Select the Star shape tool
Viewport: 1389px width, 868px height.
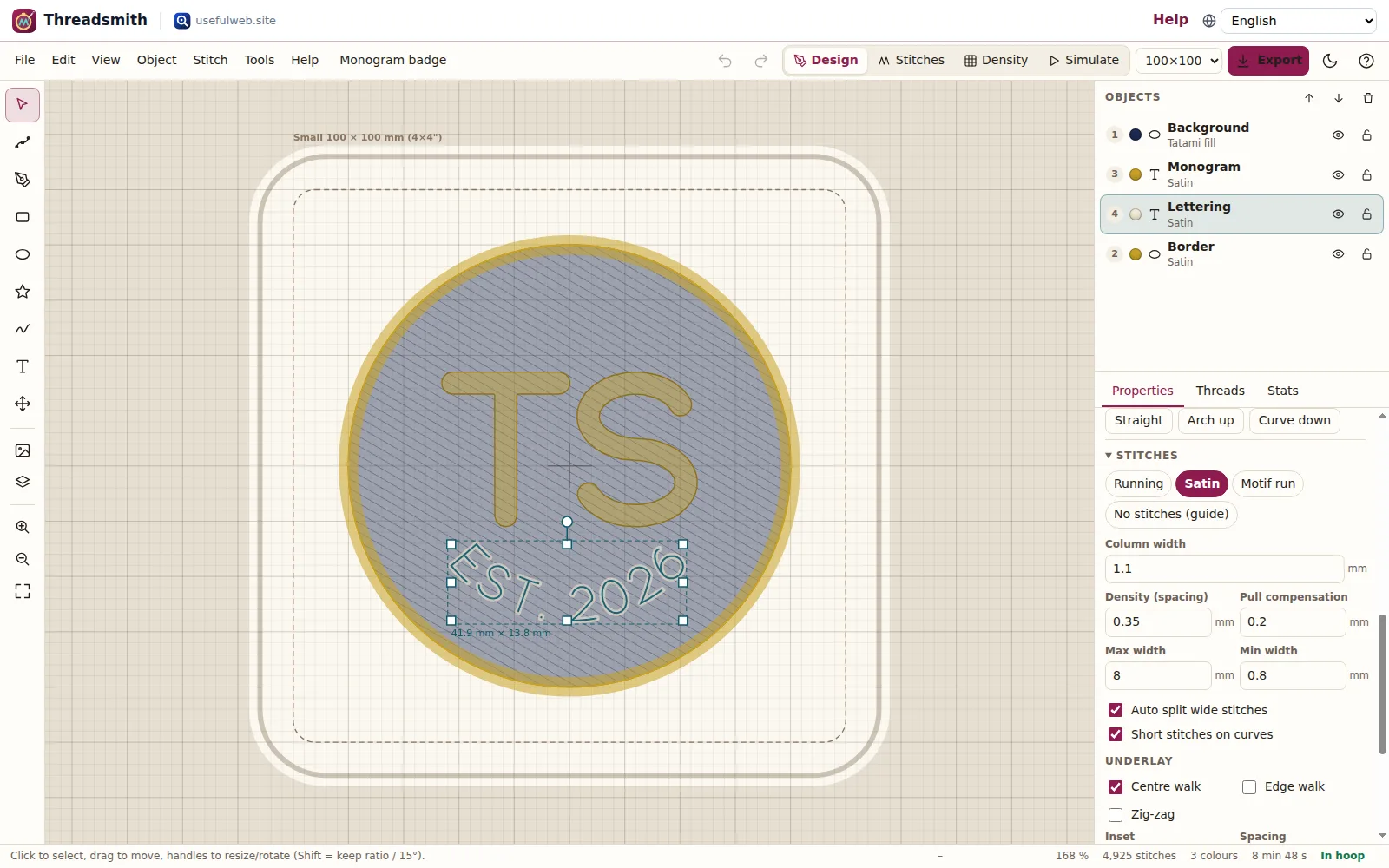click(23, 292)
